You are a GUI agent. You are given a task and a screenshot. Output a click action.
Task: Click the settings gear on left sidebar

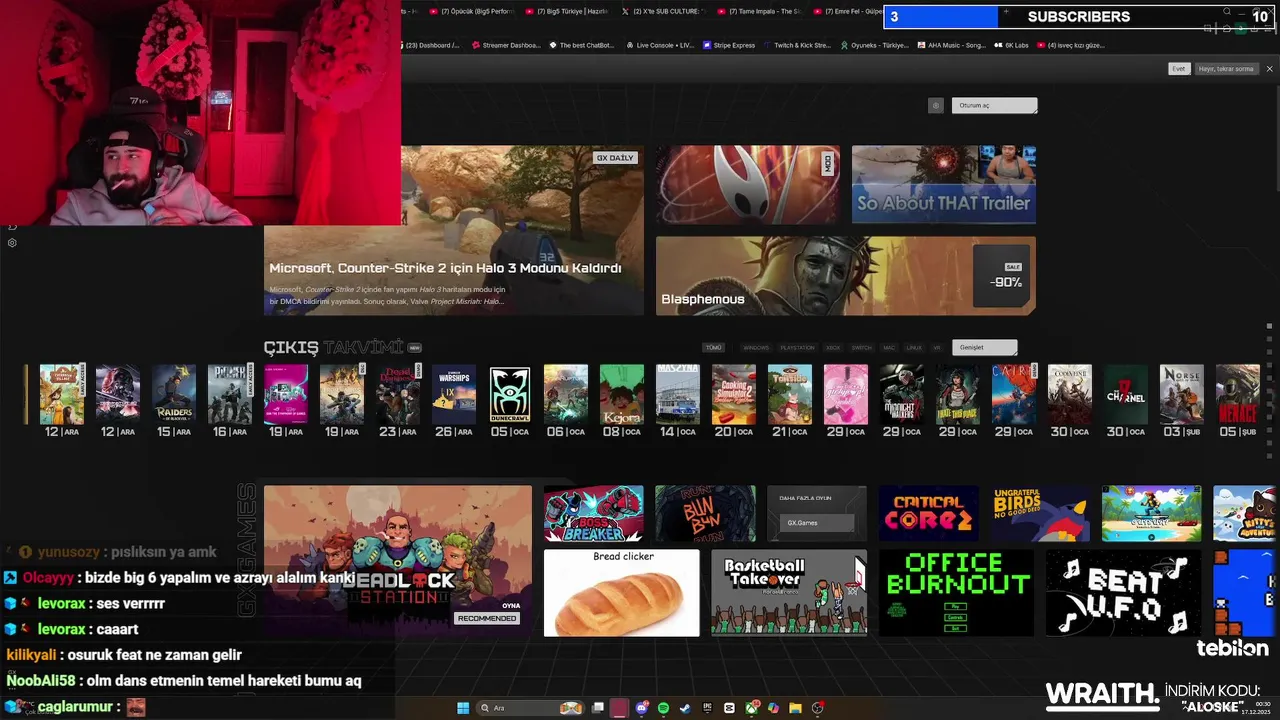tap(12, 243)
